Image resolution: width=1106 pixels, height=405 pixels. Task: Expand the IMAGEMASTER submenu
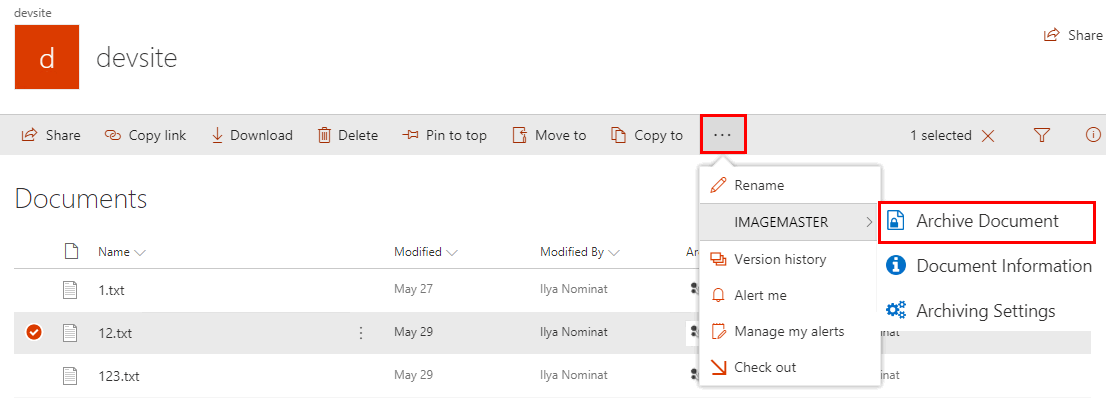(x=789, y=222)
